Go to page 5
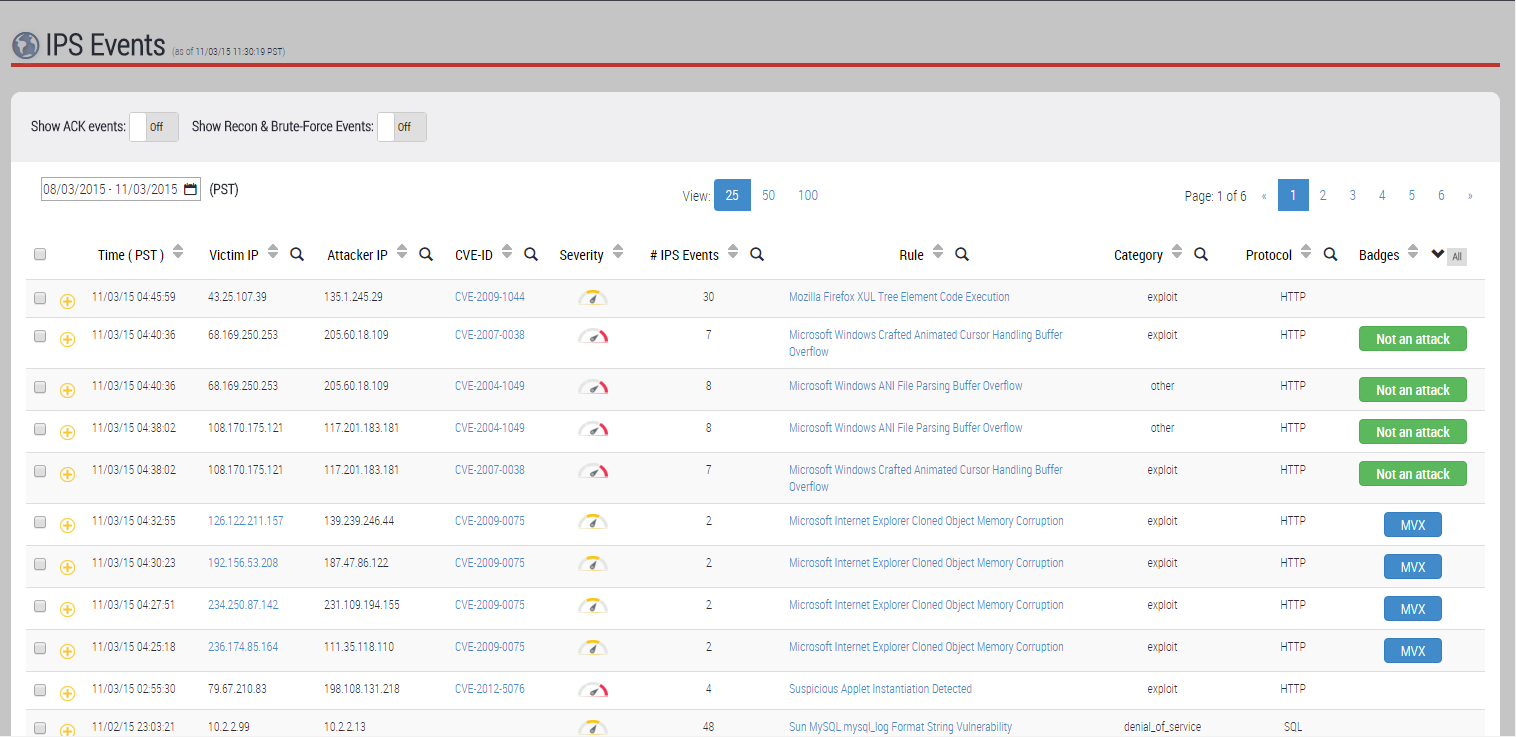 [x=1412, y=196]
